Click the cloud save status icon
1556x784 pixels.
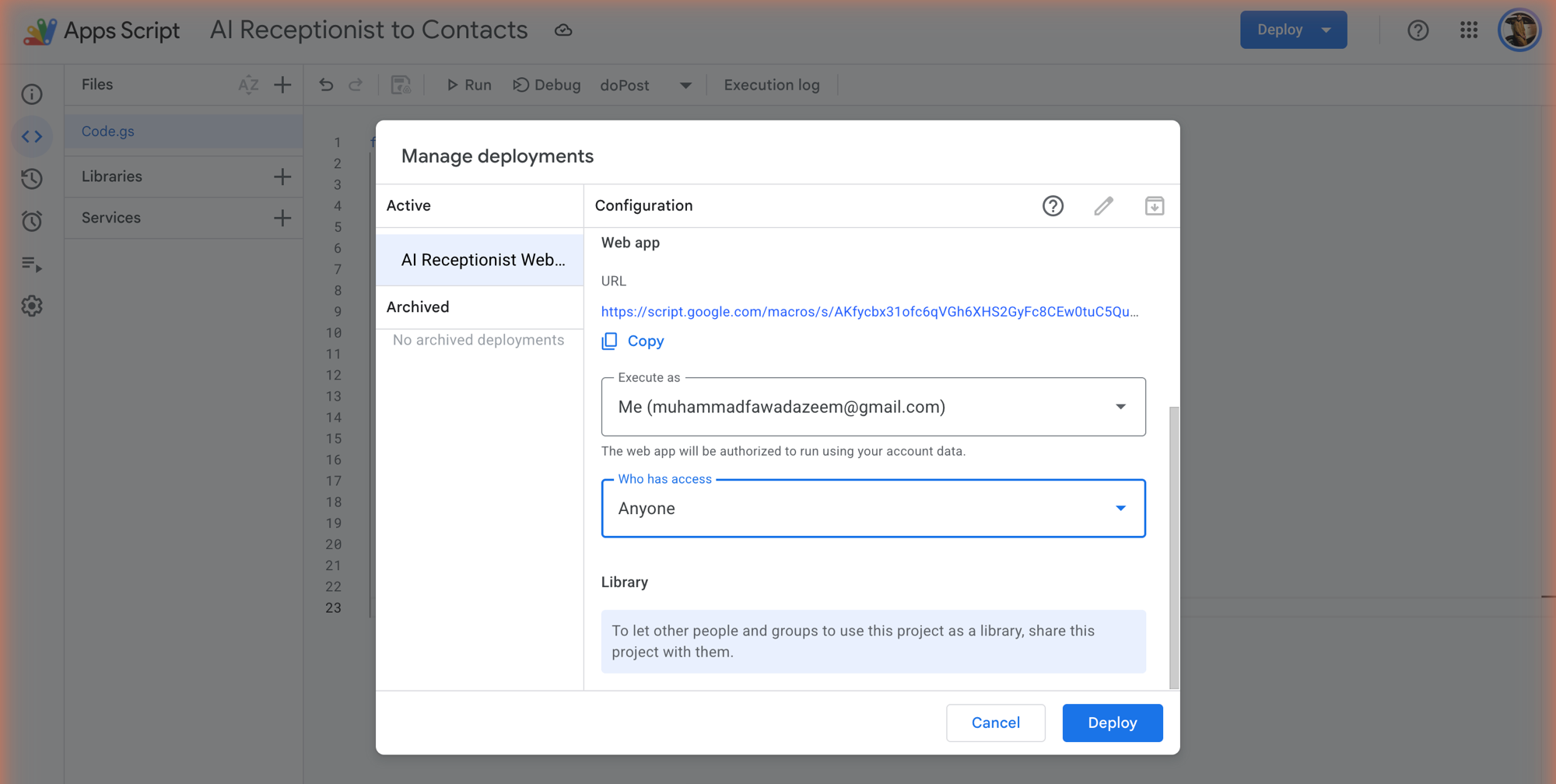(563, 30)
